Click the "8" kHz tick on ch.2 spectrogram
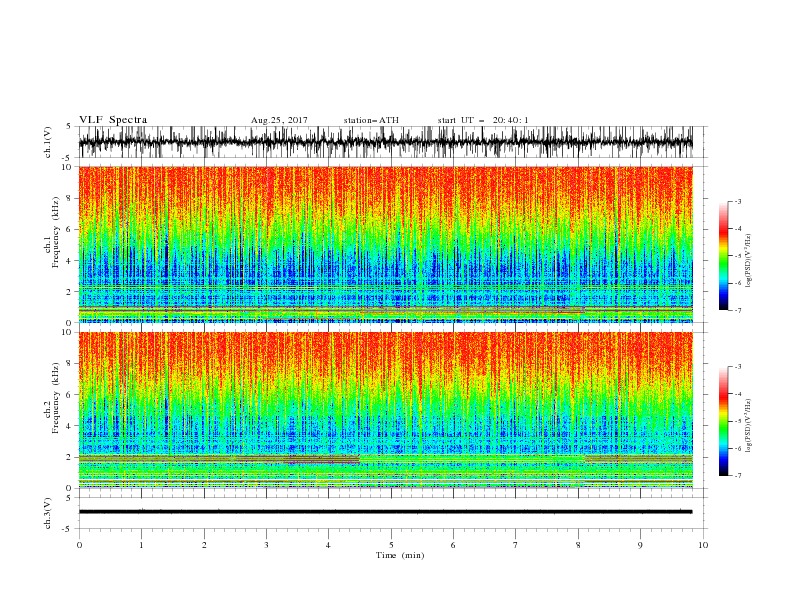Viewport: 792px width, 612px height. tap(71, 364)
